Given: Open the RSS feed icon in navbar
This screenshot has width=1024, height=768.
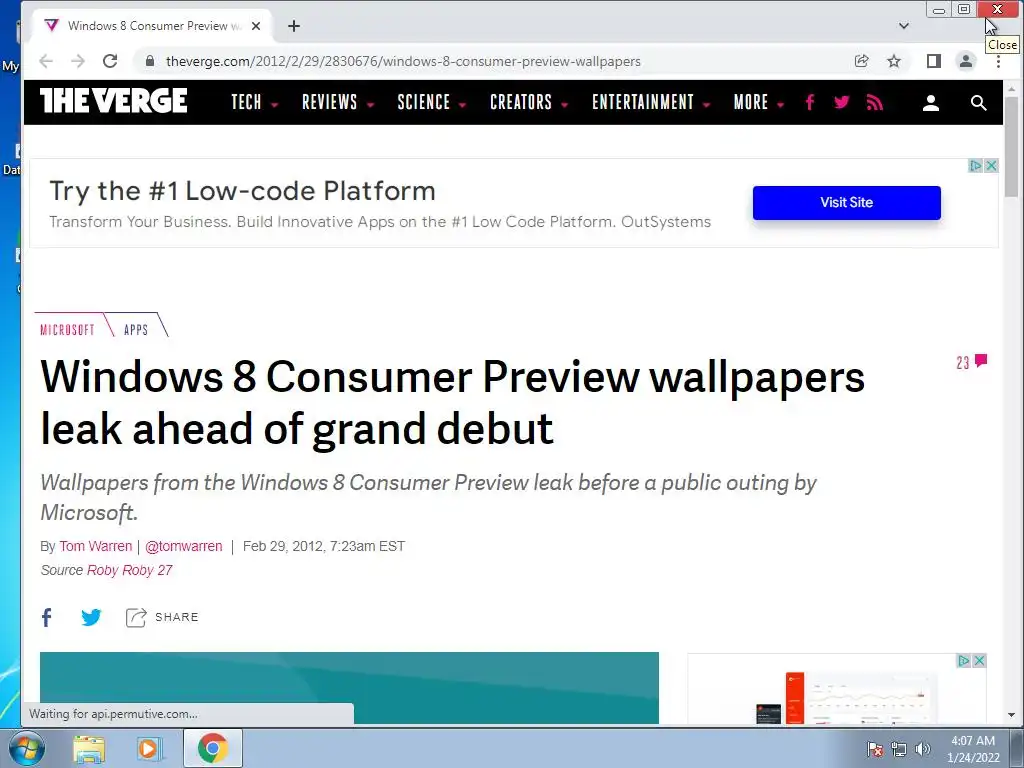Looking at the screenshot, I should click(x=874, y=103).
